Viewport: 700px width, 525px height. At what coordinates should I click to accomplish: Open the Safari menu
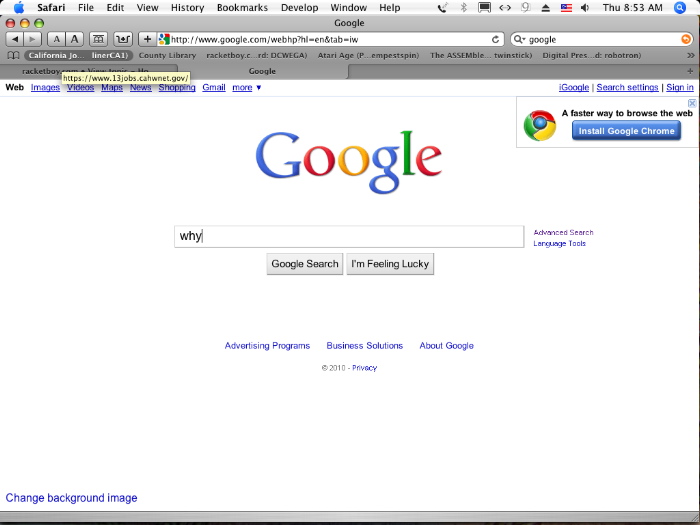[51, 8]
